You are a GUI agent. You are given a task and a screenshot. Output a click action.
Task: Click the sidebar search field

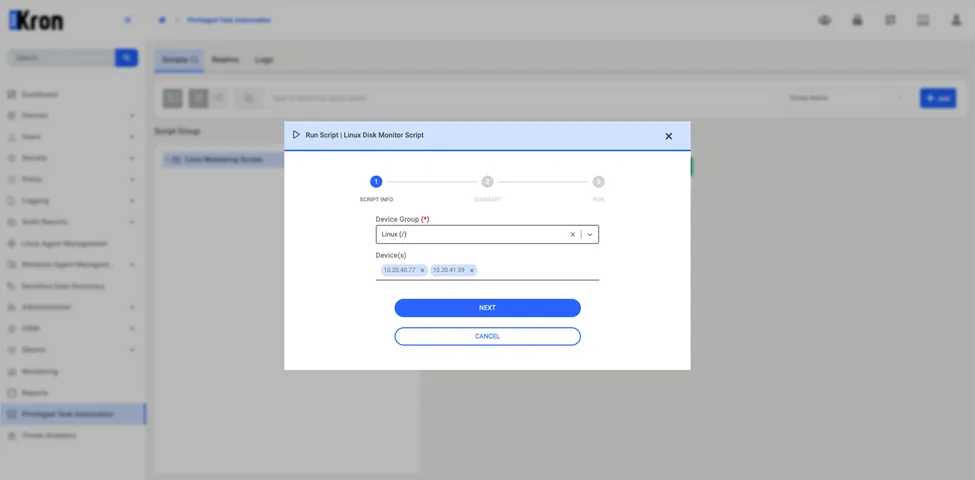[61, 58]
